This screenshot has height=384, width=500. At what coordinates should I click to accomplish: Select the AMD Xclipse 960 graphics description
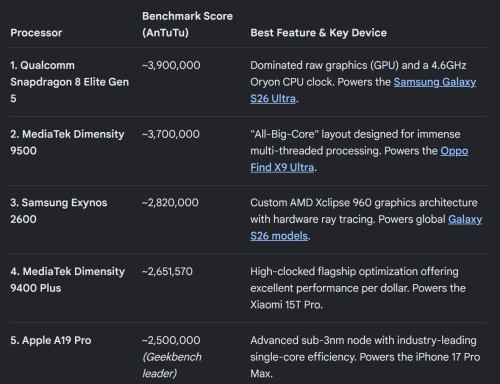click(x=366, y=219)
